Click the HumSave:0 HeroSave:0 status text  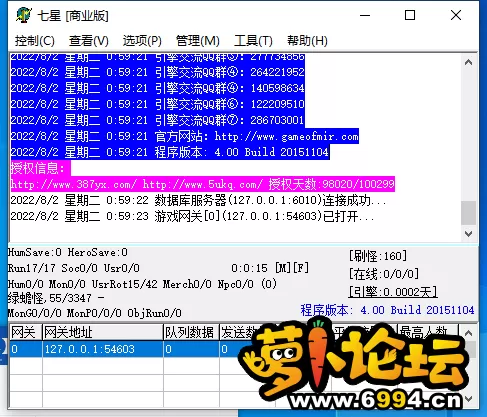click(x=68, y=252)
